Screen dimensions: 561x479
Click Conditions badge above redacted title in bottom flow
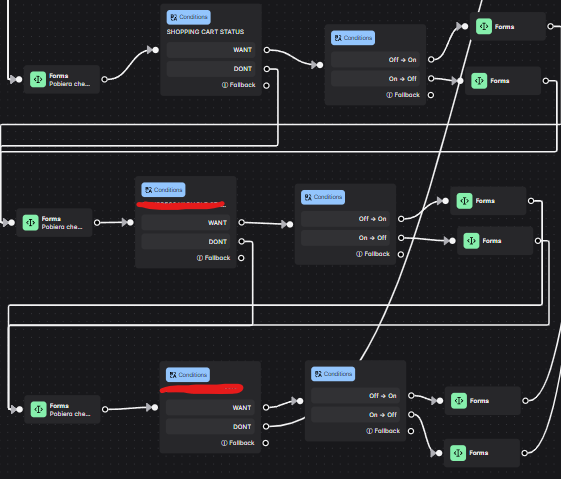point(188,375)
